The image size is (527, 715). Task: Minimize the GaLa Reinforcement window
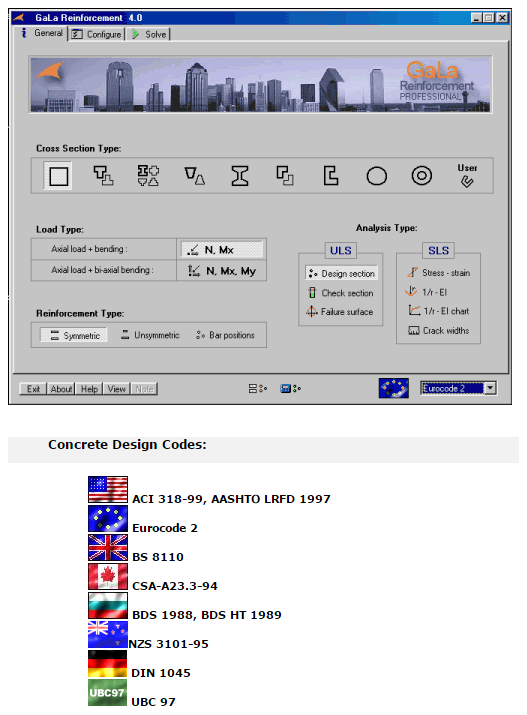pyautogui.click(x=476, y=18)
